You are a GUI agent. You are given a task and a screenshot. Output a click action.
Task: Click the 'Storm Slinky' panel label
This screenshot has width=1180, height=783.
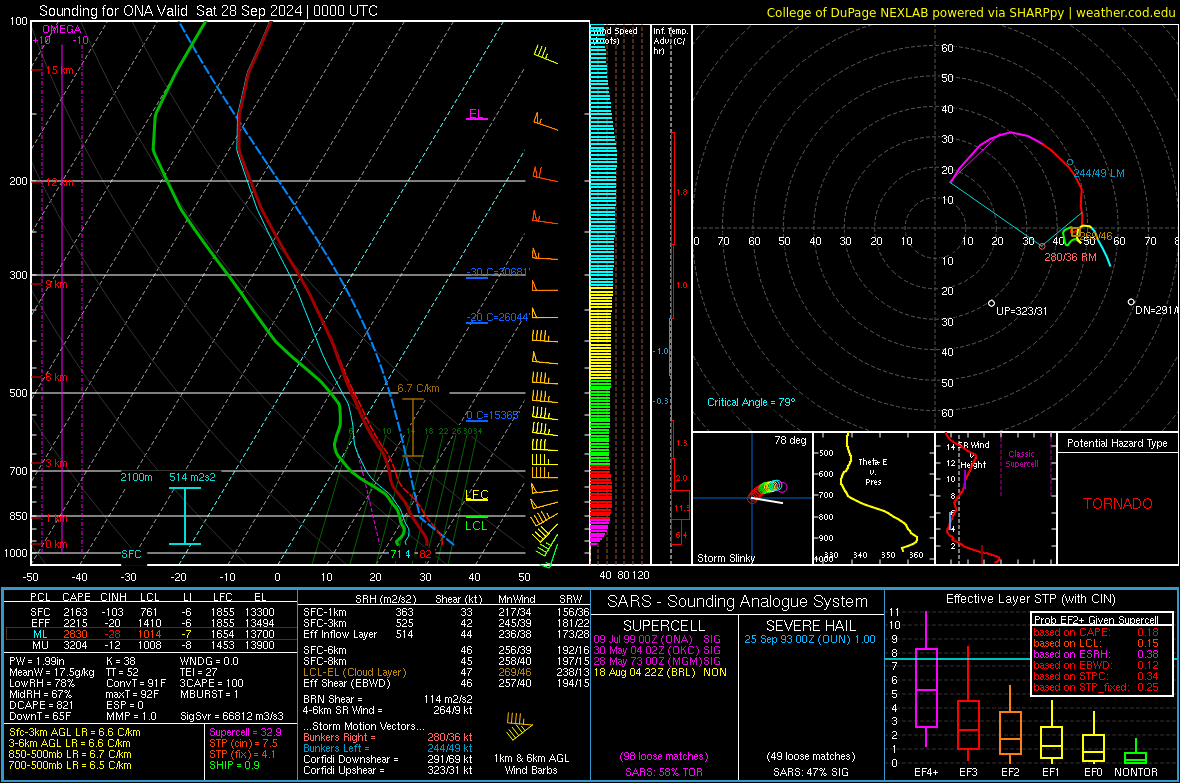point(725,558)
